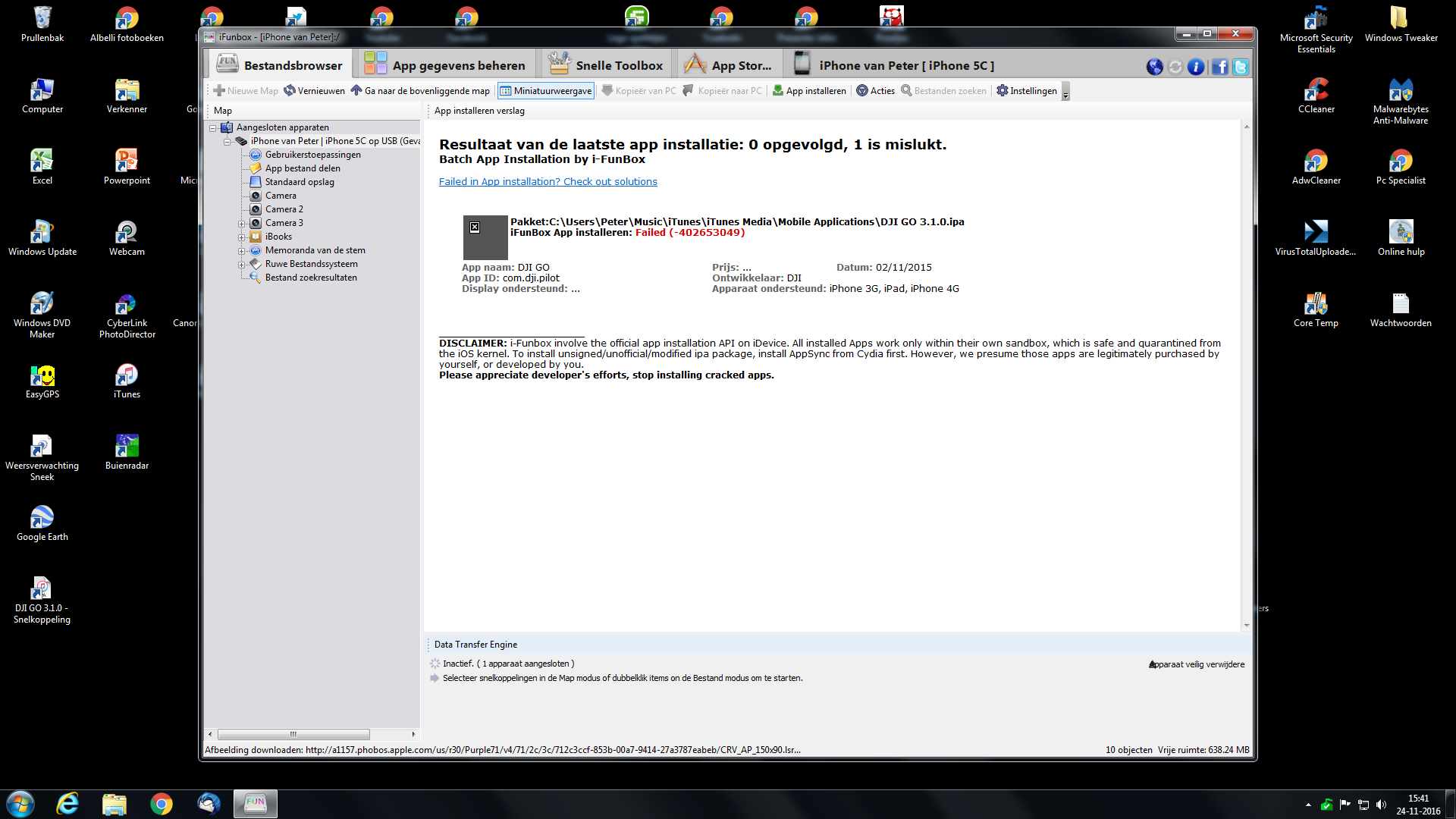Image resolution: width=1456 pixels, height=819 pixels.
Task: Expand Memoranda van de stem node
Action: (241, 251)
